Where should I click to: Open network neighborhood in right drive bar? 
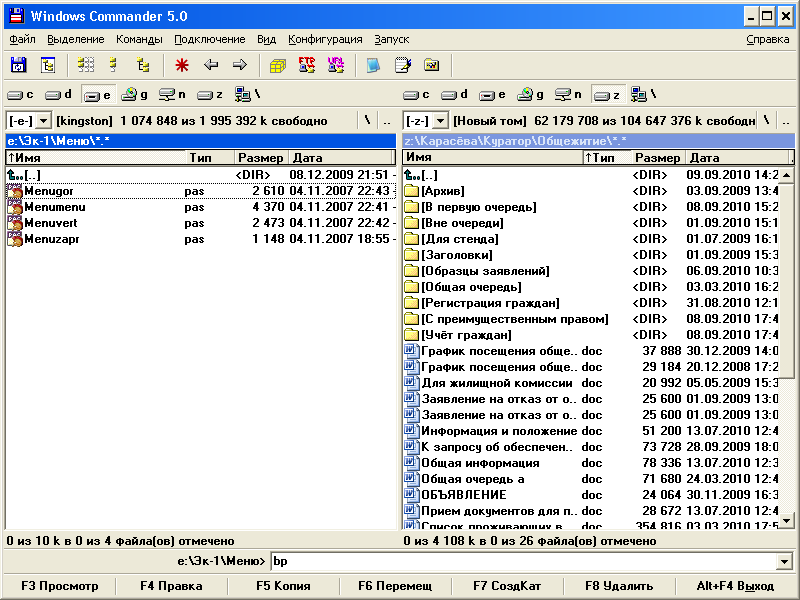click(x=643, y=94)
